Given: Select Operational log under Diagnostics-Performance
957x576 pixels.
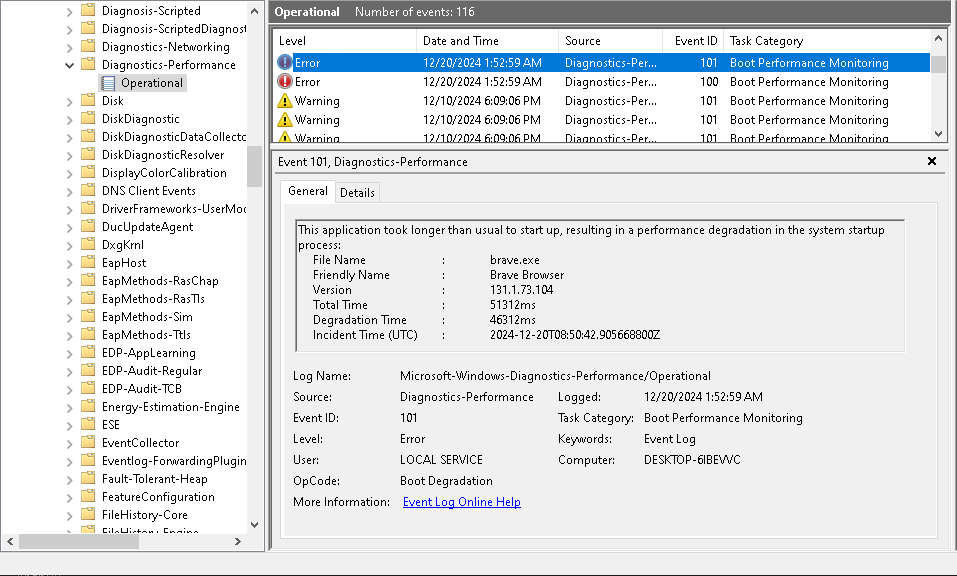Looking at the screenshot, I should pyautogui.click(x=151, y=83).
